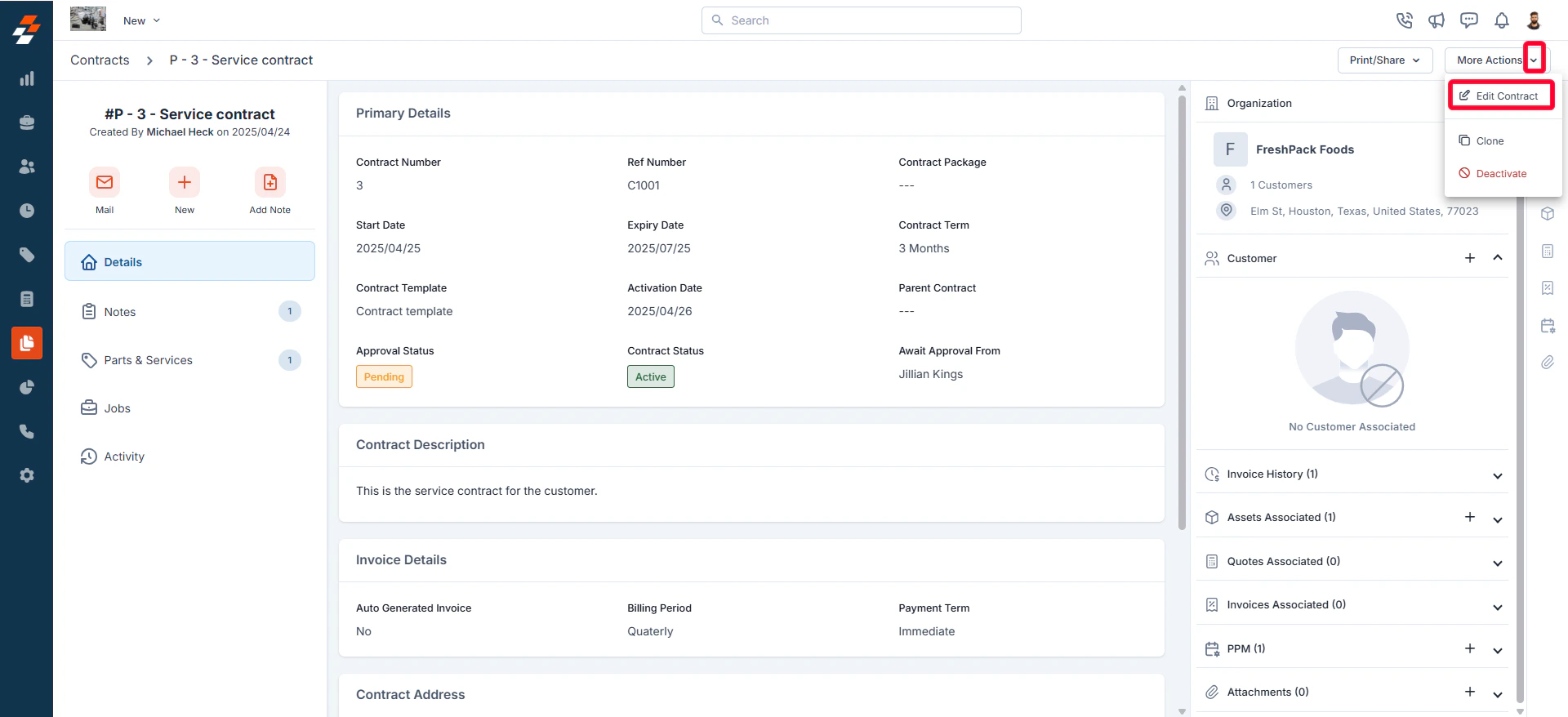Expand the Invoices Associated section

pos(1498,608)
